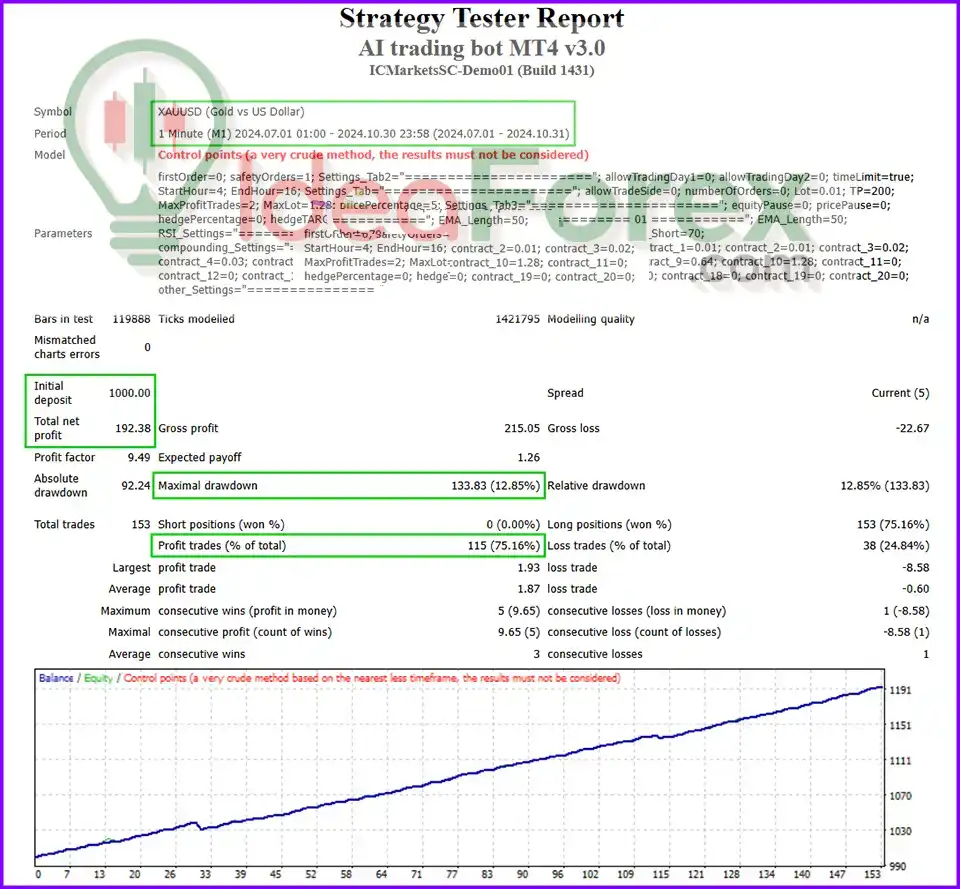Click the "Ticks modelled" label
Viewport: 960px width, 889px height.
click(196, 319)
